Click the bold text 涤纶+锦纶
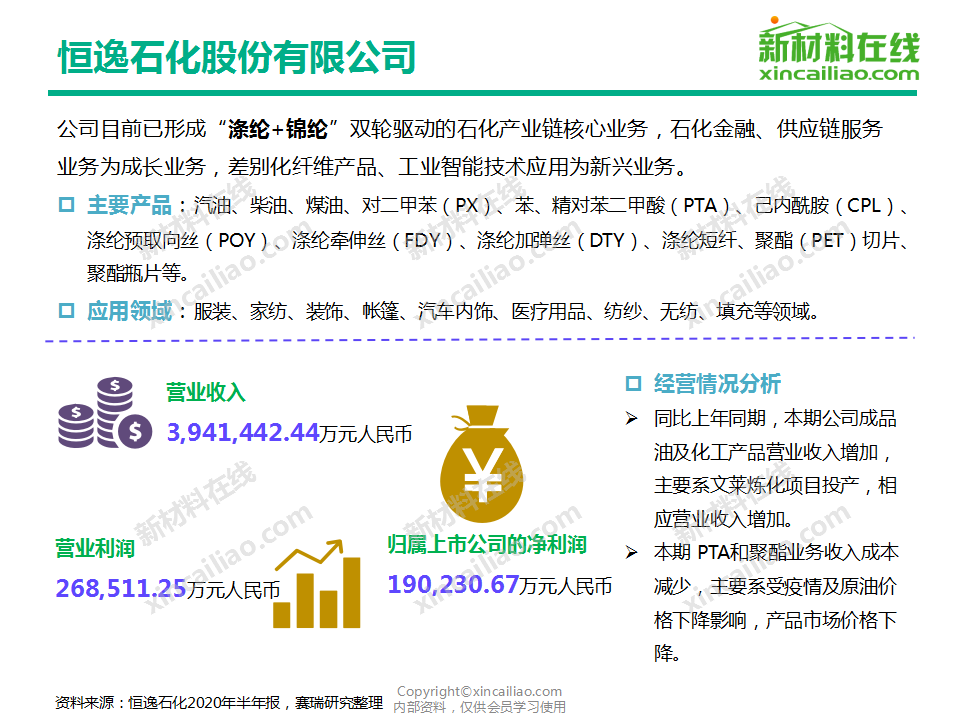960x720 pixels. pos(278,129)
